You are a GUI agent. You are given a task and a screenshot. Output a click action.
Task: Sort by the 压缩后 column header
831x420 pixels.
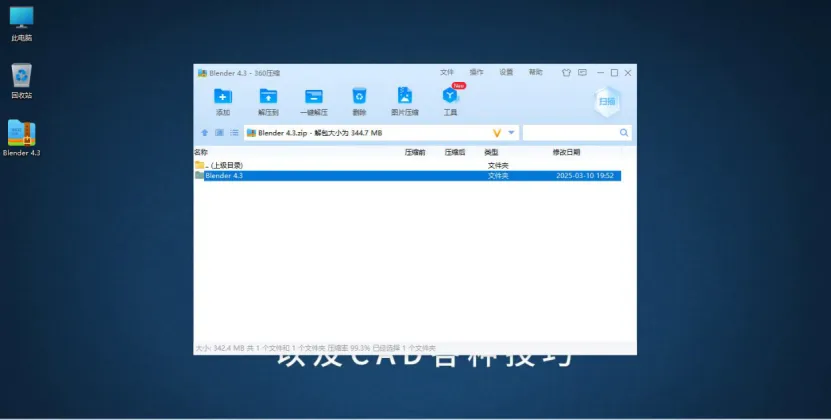[x=455, y=152]
